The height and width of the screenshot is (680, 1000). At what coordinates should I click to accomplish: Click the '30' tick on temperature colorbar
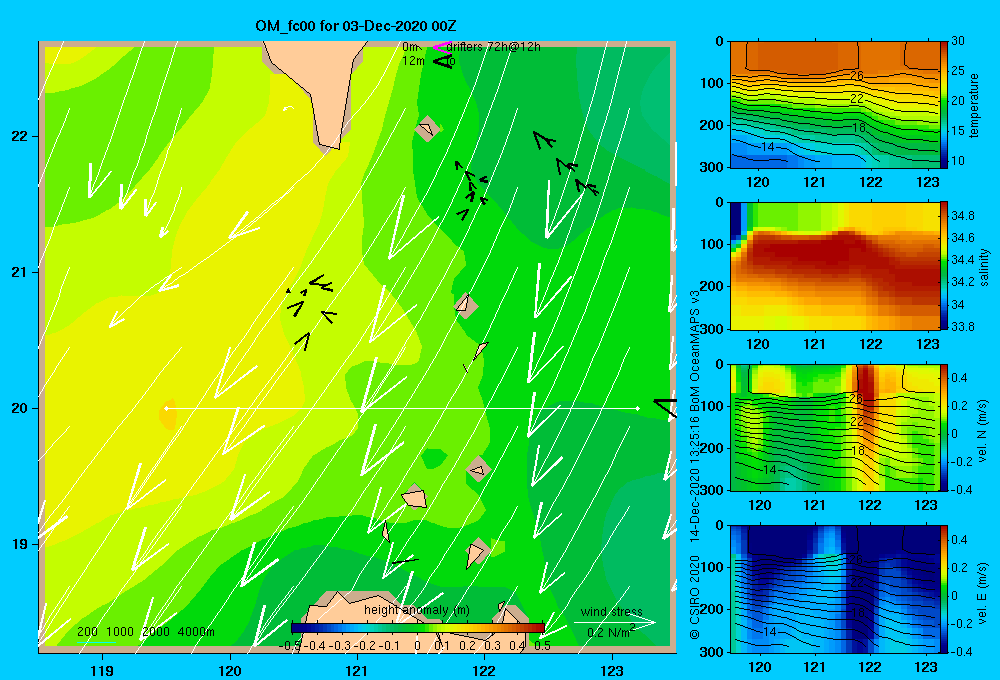[957, 40]
